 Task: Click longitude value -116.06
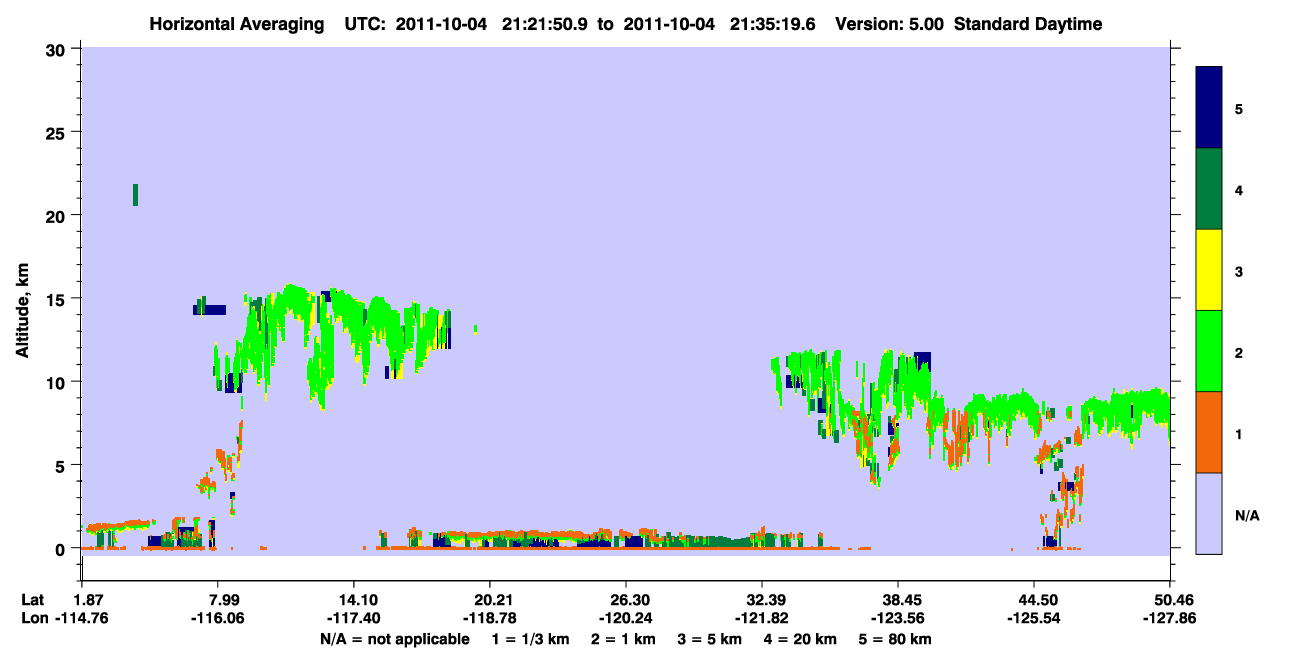tap(217, 619)
